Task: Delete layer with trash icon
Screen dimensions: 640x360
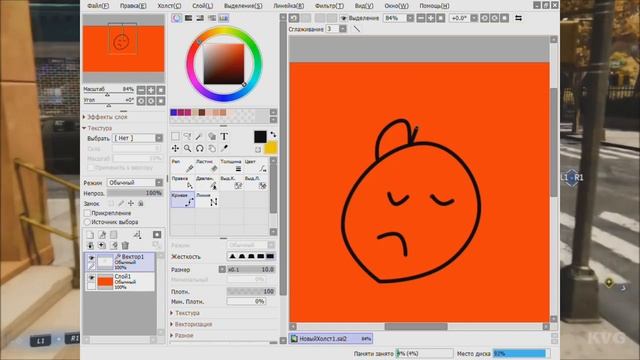Action: tap(125, 245)
